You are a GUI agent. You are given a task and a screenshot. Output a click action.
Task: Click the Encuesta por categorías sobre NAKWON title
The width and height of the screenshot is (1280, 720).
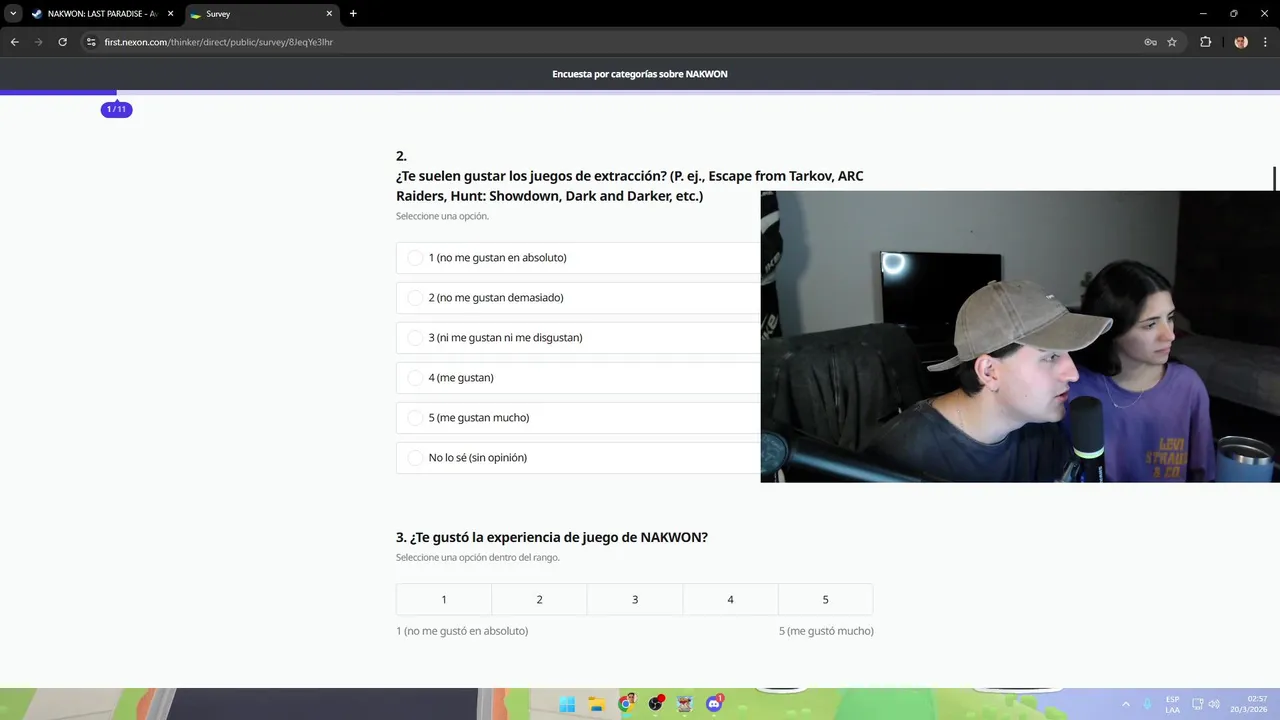point(640,74)
